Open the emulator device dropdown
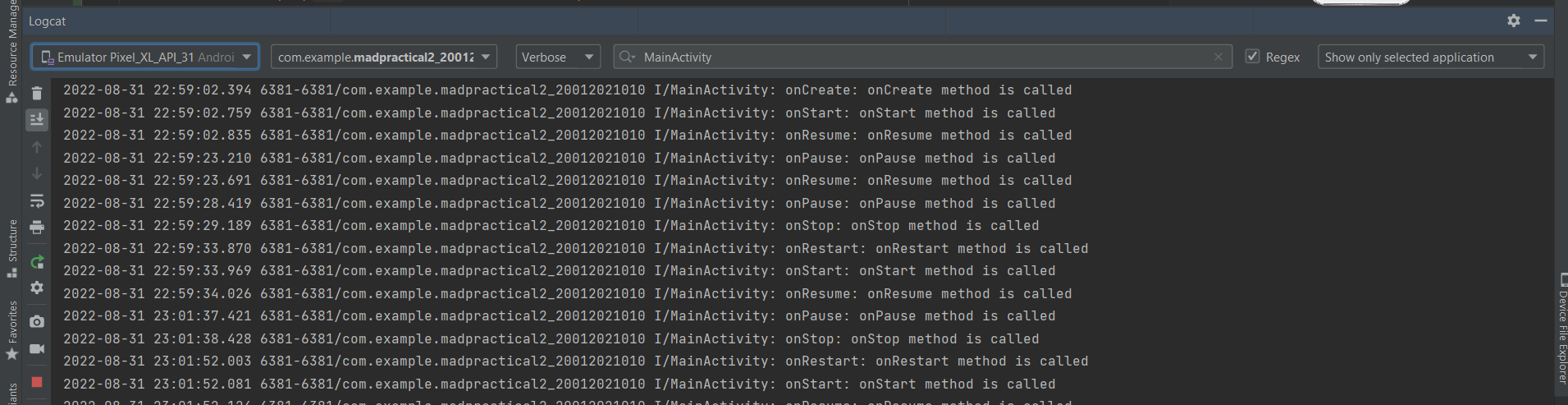The height and width of the screenshot is (405, 1568). tap(145, 57)
